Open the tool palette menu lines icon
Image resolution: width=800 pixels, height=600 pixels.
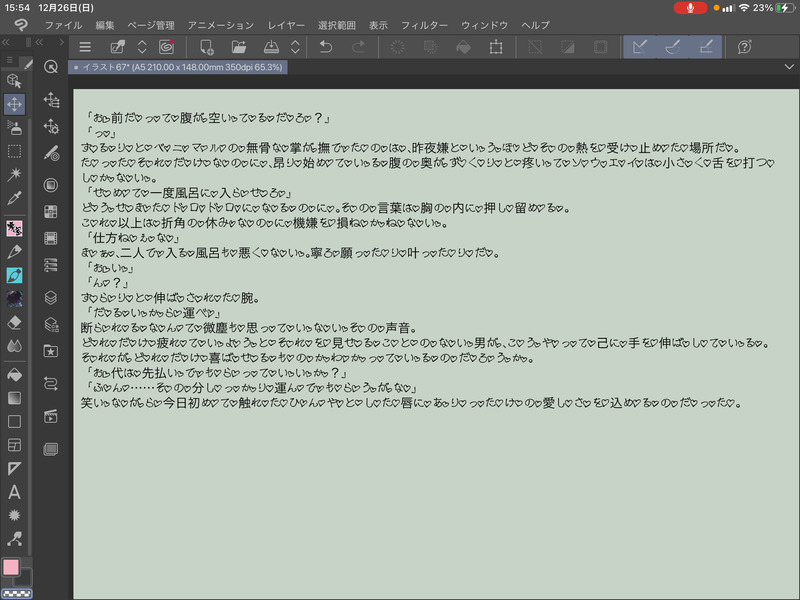tap(9, 61)
